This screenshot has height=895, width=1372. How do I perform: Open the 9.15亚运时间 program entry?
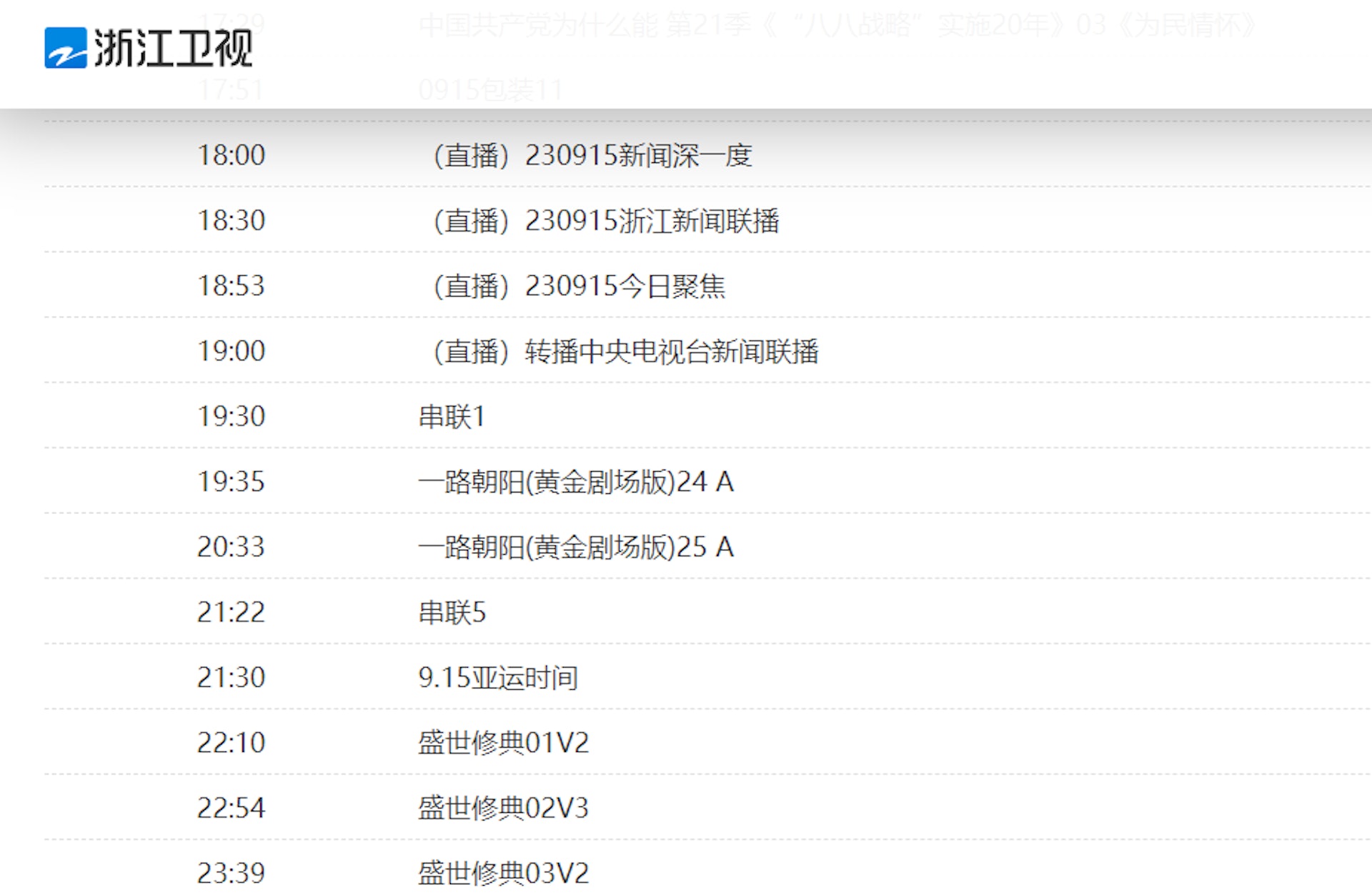click(x=498, y=678)
